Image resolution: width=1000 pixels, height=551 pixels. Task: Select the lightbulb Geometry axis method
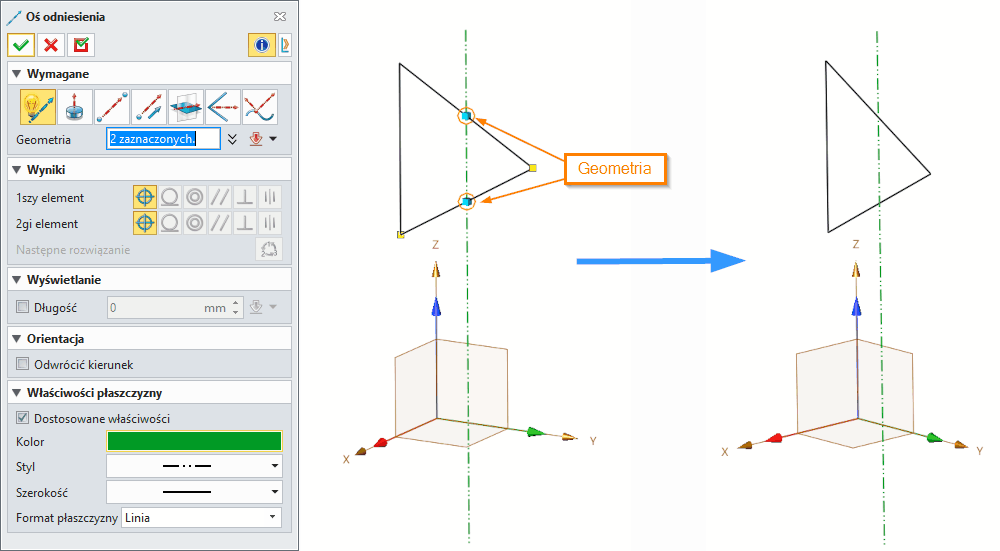click(38, 107)
